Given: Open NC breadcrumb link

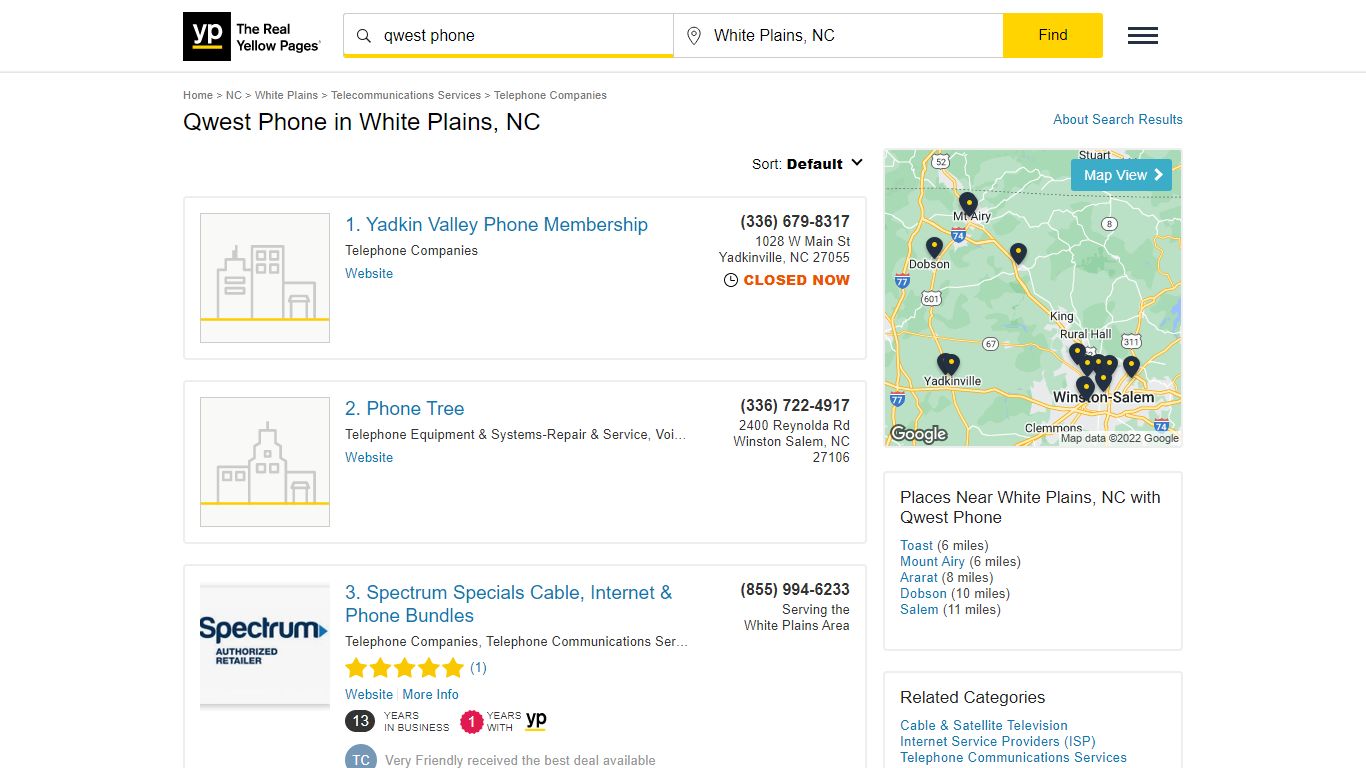Looking at the screenshot, I should point(234,95).
